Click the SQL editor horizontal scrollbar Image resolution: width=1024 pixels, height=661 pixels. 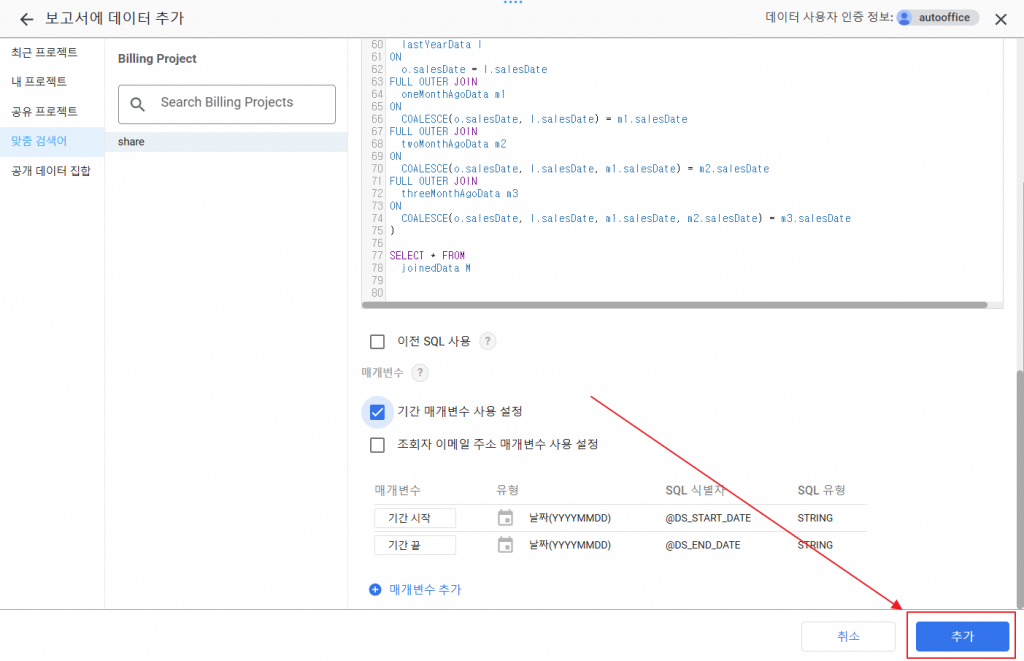[x=675, y=305]
